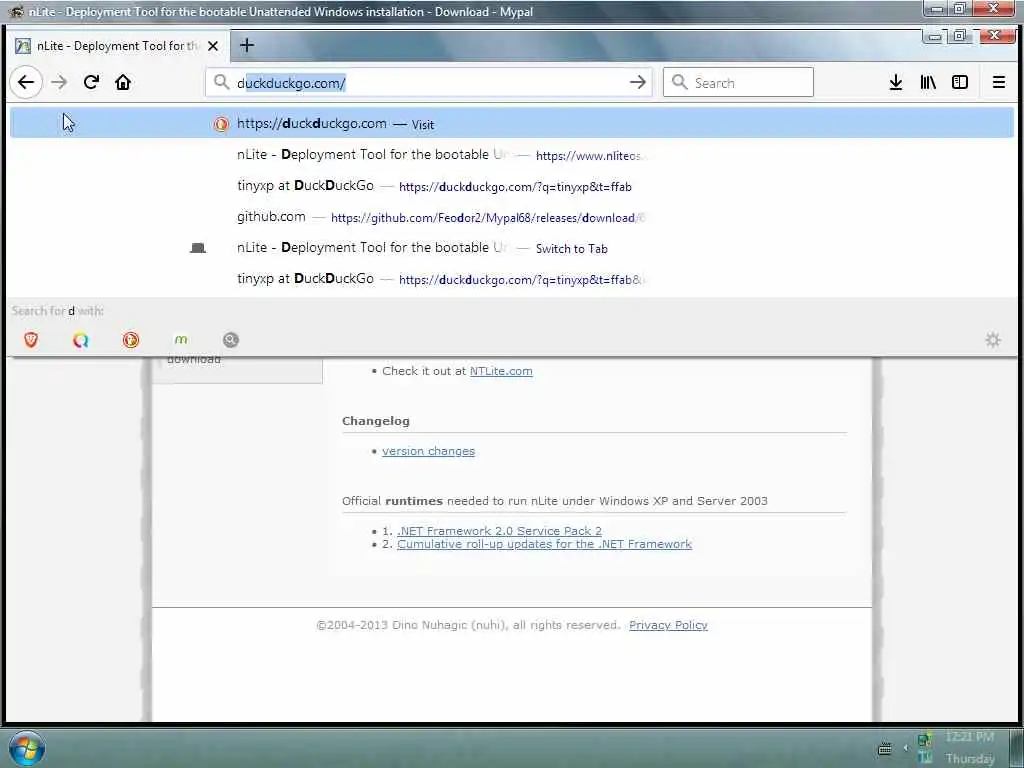The width and height of the screenshot is (1024, 768).
Task: Click the Go arrow in the address bar
Action: pyautogui.click(x=637, y=82)
